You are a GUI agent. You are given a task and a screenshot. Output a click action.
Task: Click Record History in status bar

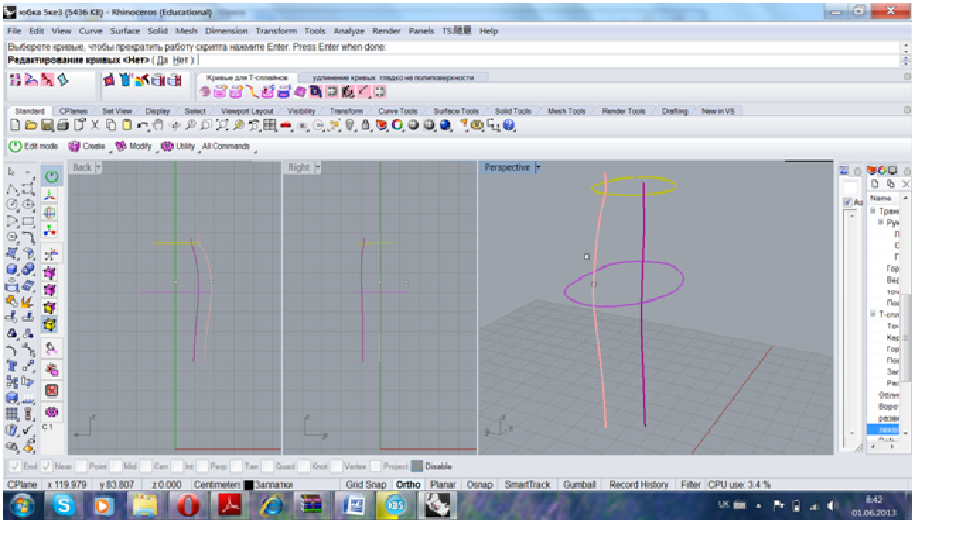[639, 485]
